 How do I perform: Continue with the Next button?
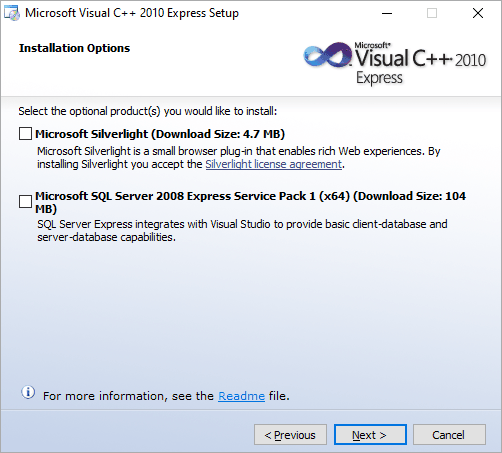click(x=370, y=435)
